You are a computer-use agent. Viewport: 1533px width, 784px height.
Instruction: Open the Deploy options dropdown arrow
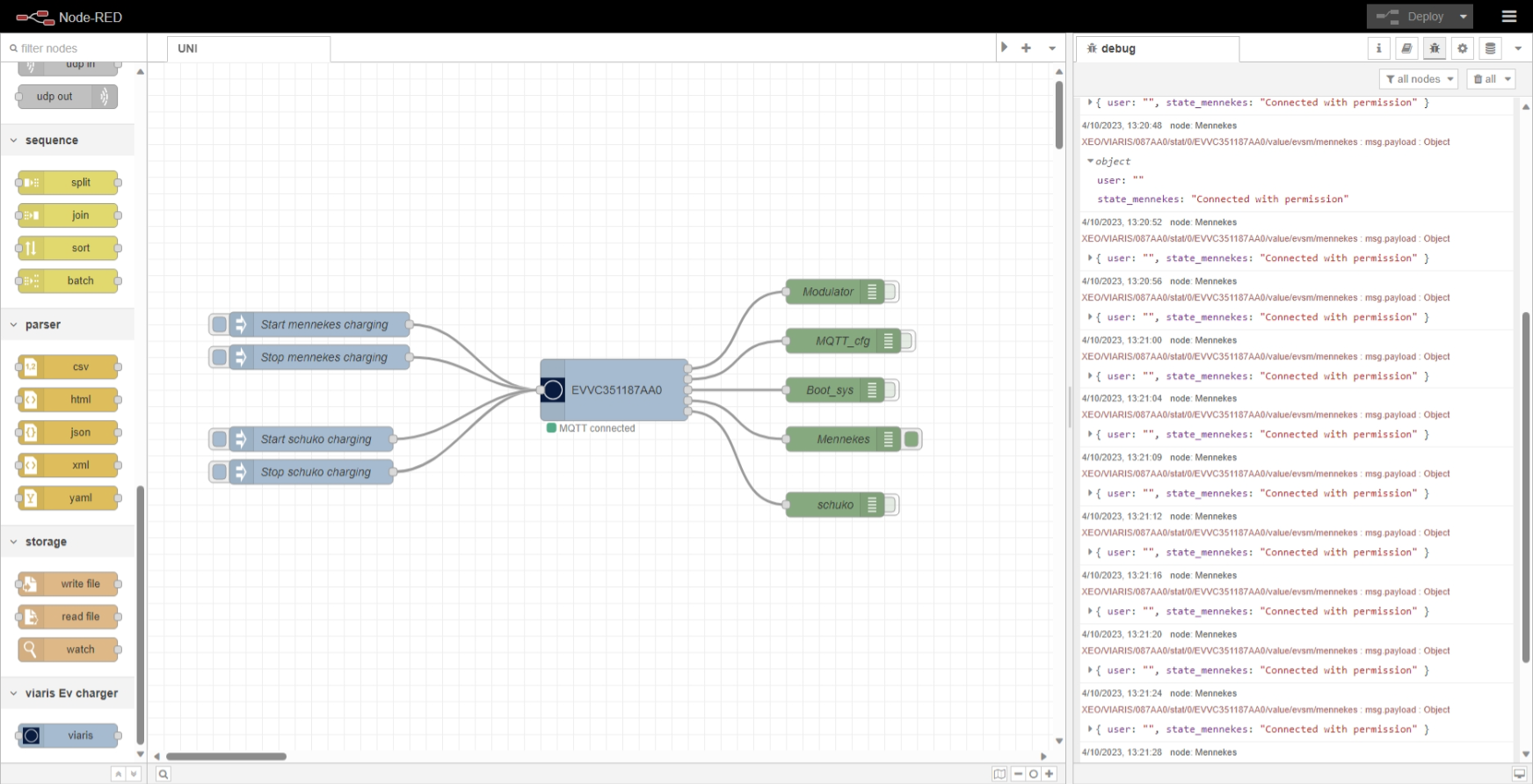tap(1464, 17)
